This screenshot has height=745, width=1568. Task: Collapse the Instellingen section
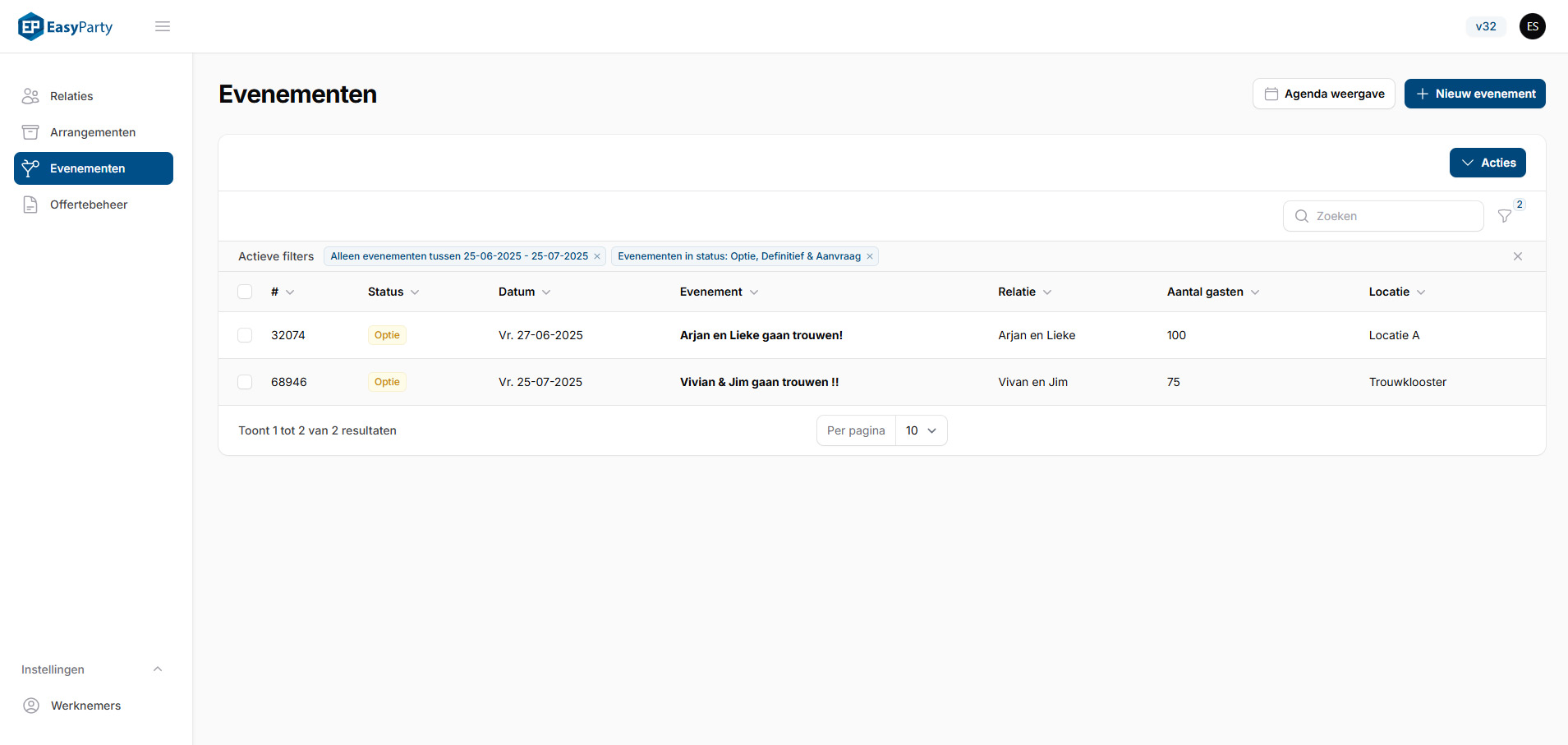[158, 669]
